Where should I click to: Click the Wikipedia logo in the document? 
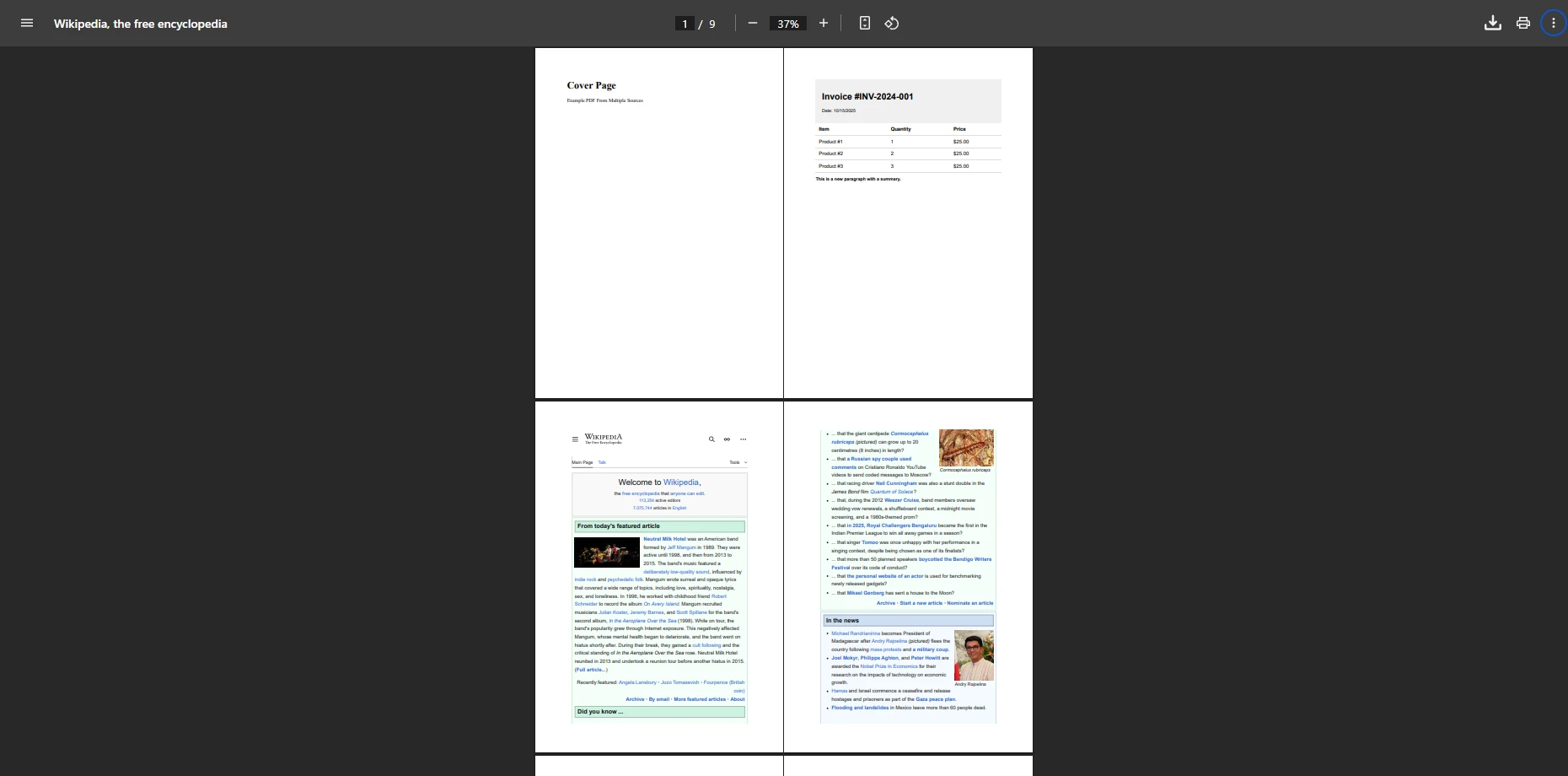602,438
